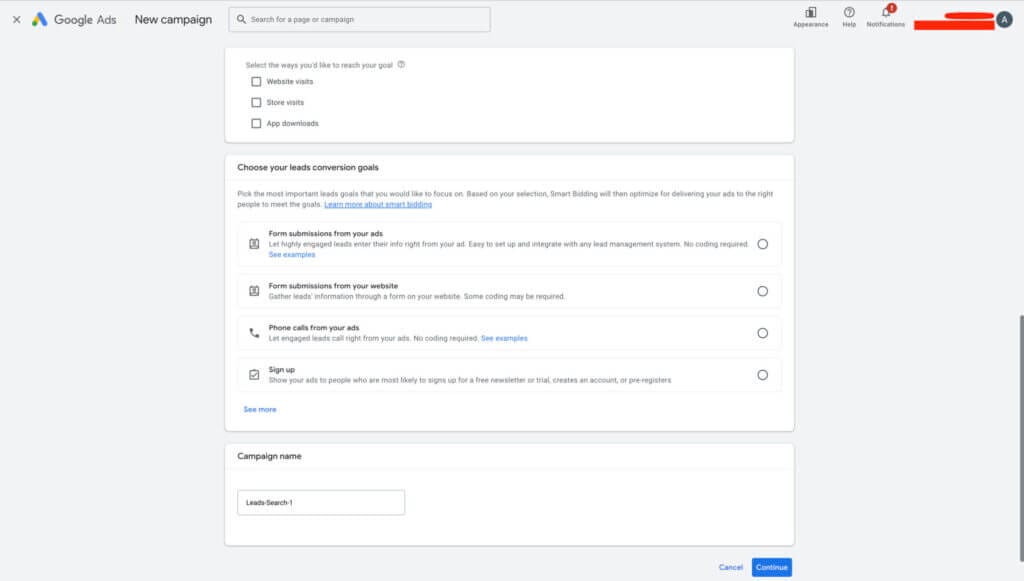Screen dimensions: 1024x581
Task: Select the Form submissions from your ads radio button
Action: tap(763, 243)
